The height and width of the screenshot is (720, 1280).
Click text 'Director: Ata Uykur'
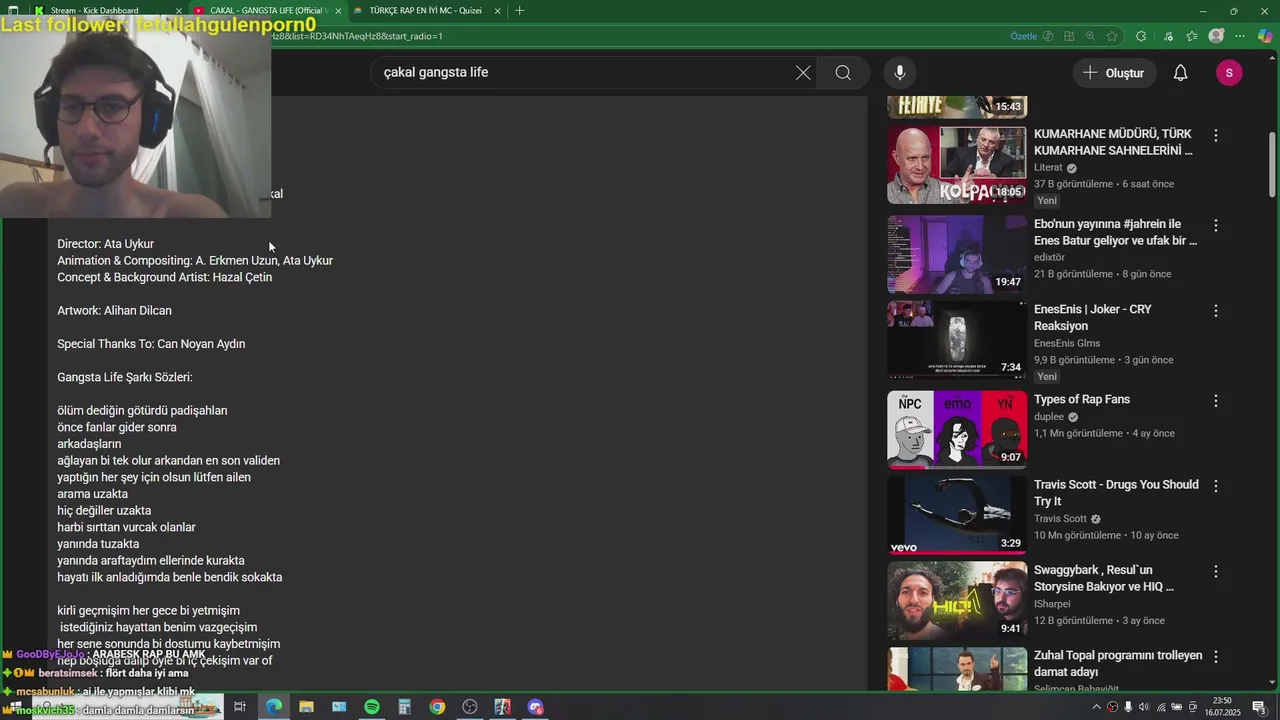[105, 244]
